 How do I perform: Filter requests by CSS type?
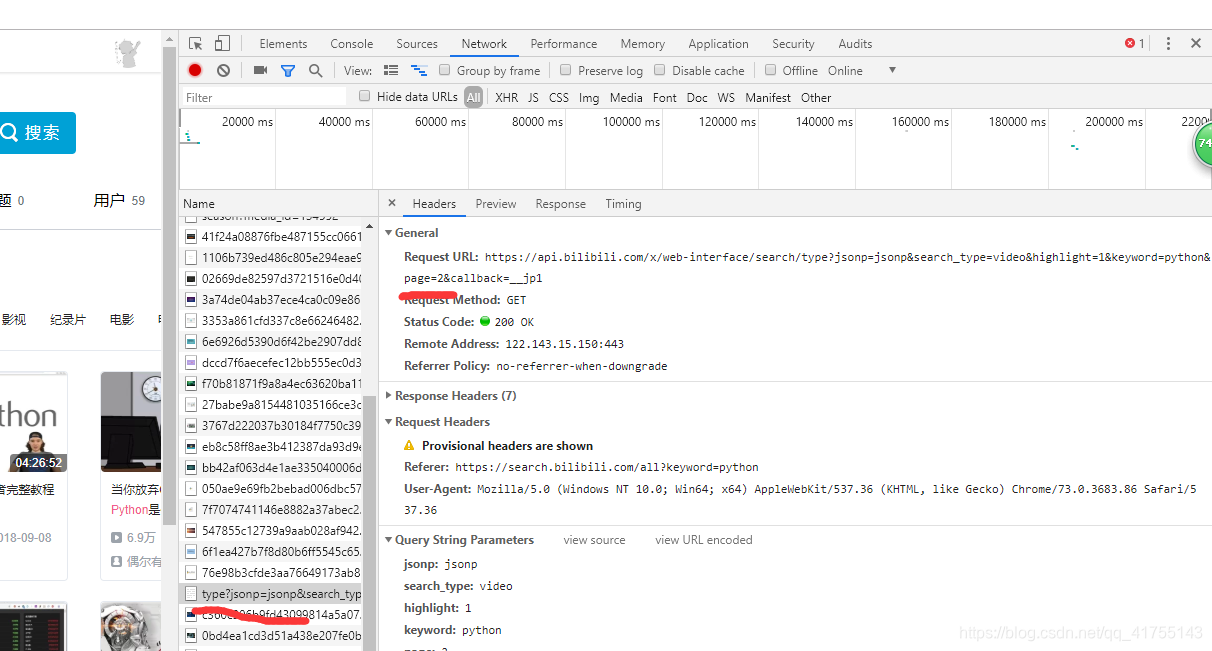[x=559, y=97]
